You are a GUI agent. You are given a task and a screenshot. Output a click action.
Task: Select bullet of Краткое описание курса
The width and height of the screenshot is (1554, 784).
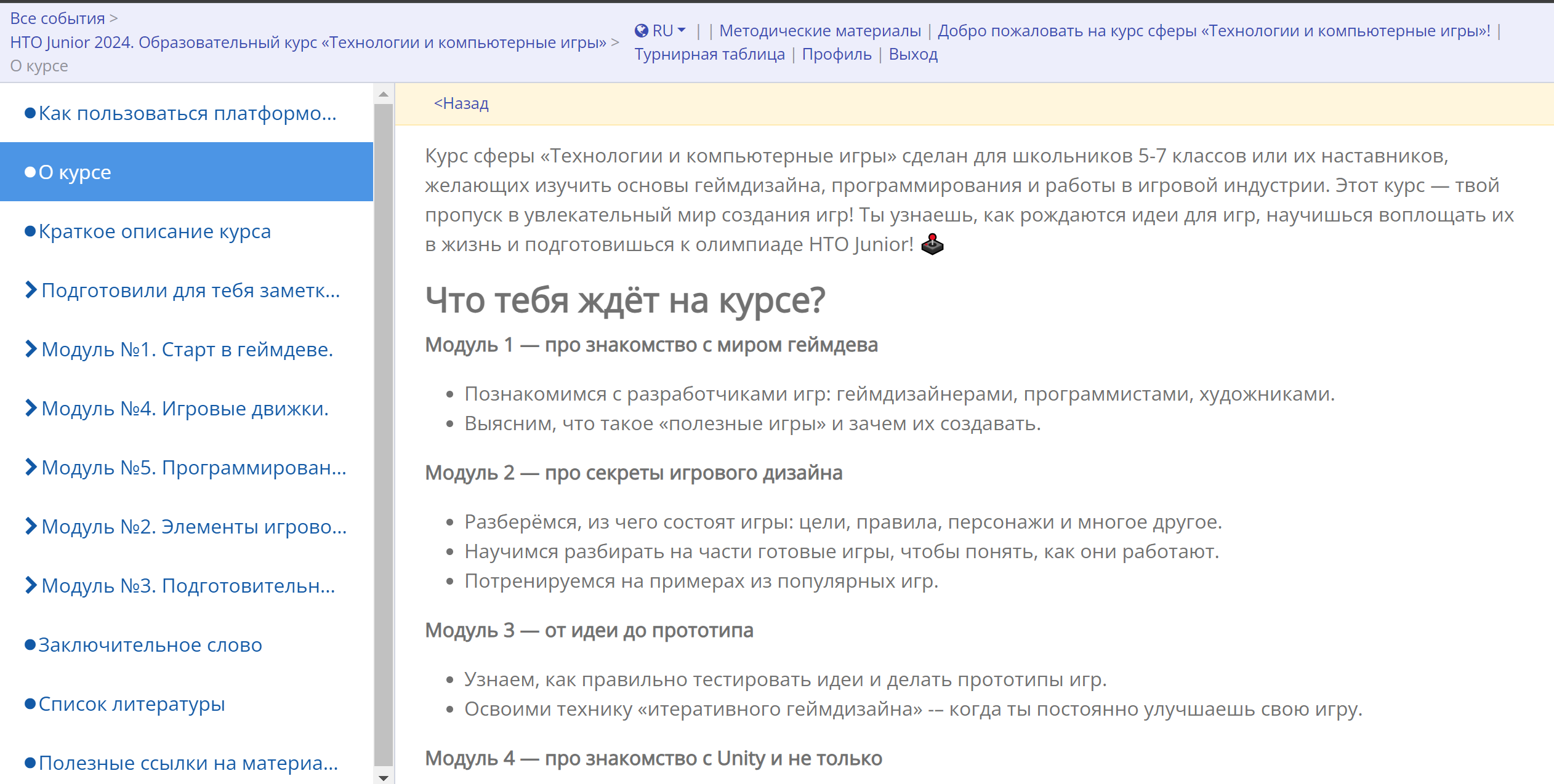pos(30,231)
